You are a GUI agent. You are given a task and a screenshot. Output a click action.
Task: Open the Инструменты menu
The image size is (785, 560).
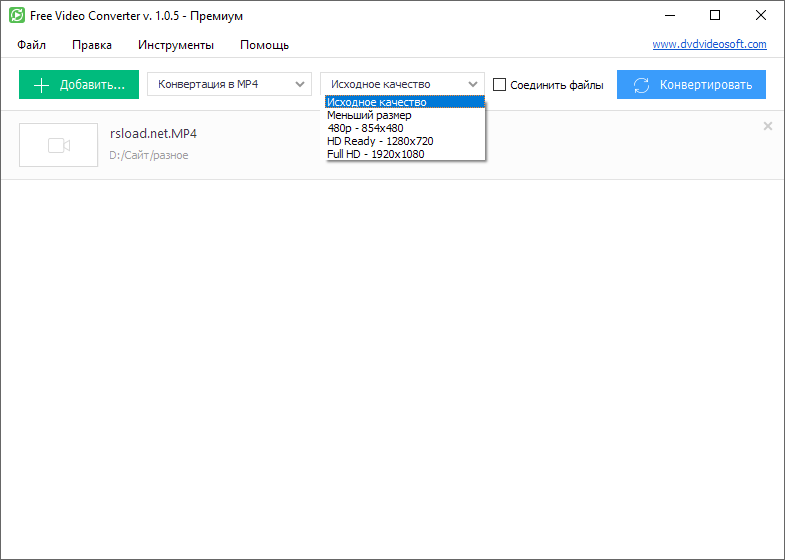176,45
